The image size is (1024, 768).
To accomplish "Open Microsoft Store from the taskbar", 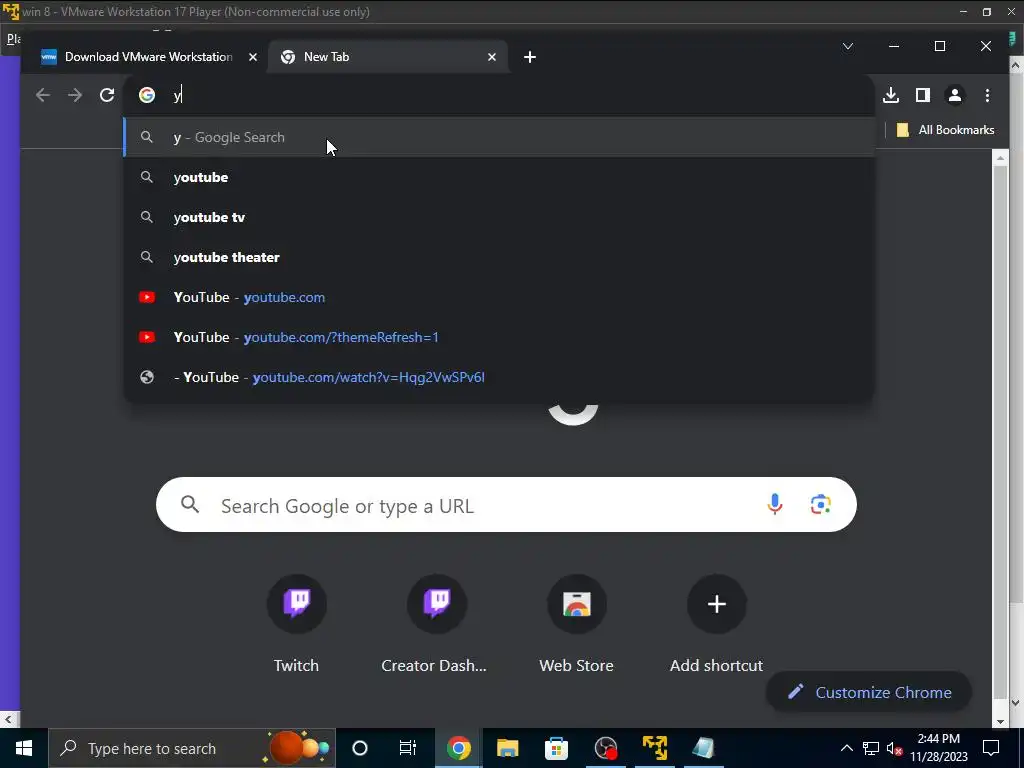I will coord(556,748).
